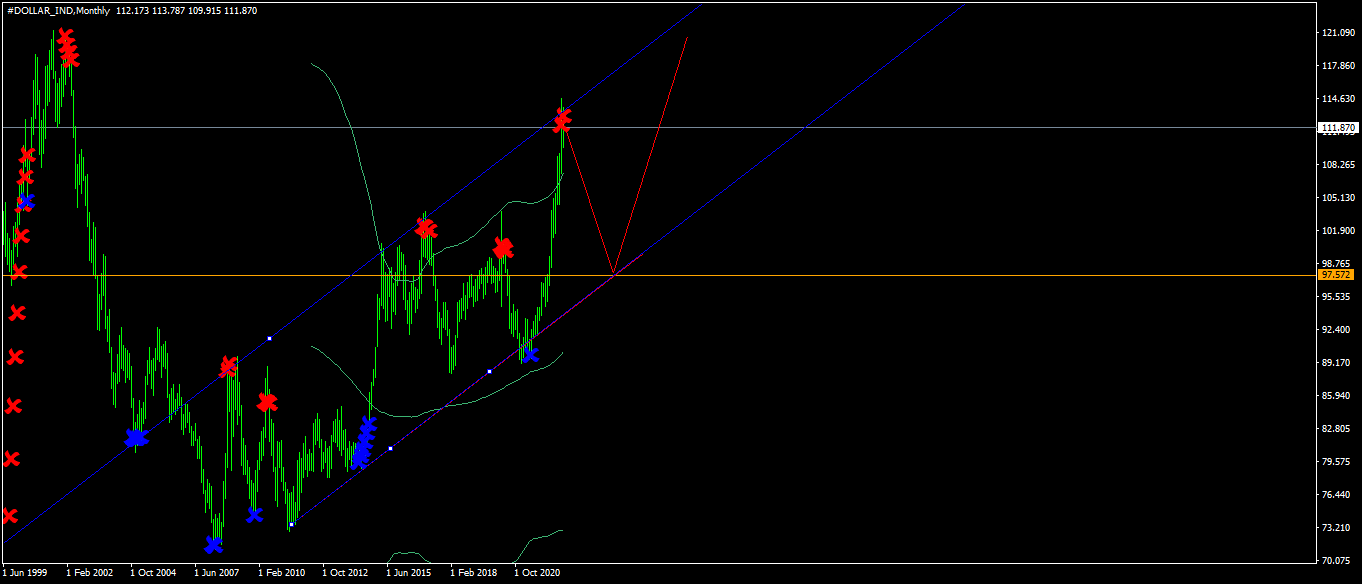
Task: Select the red X marker at 2015 high
Action: pos(426,229)
